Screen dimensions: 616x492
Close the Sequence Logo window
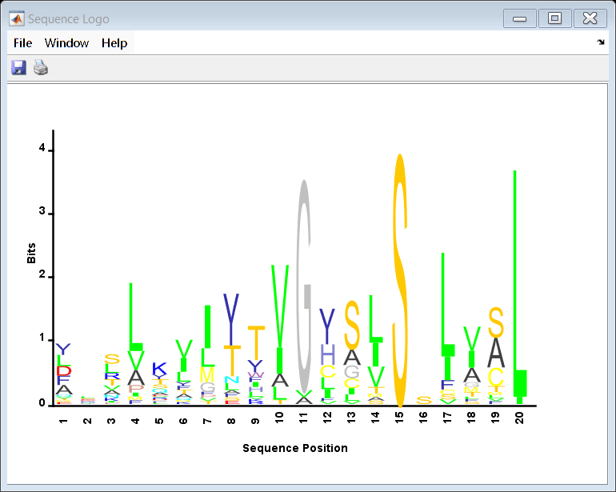pyautogui.click(x=590, y=18)
